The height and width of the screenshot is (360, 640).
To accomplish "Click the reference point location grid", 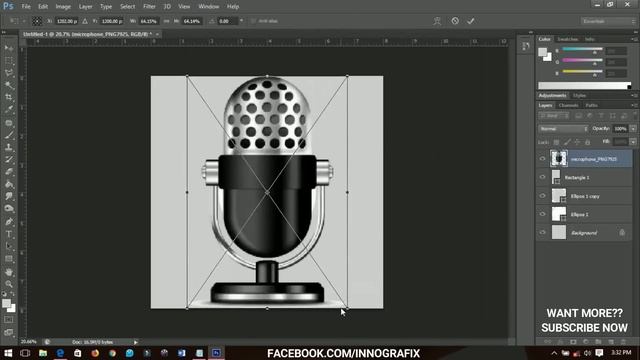I will pos(37,21).
